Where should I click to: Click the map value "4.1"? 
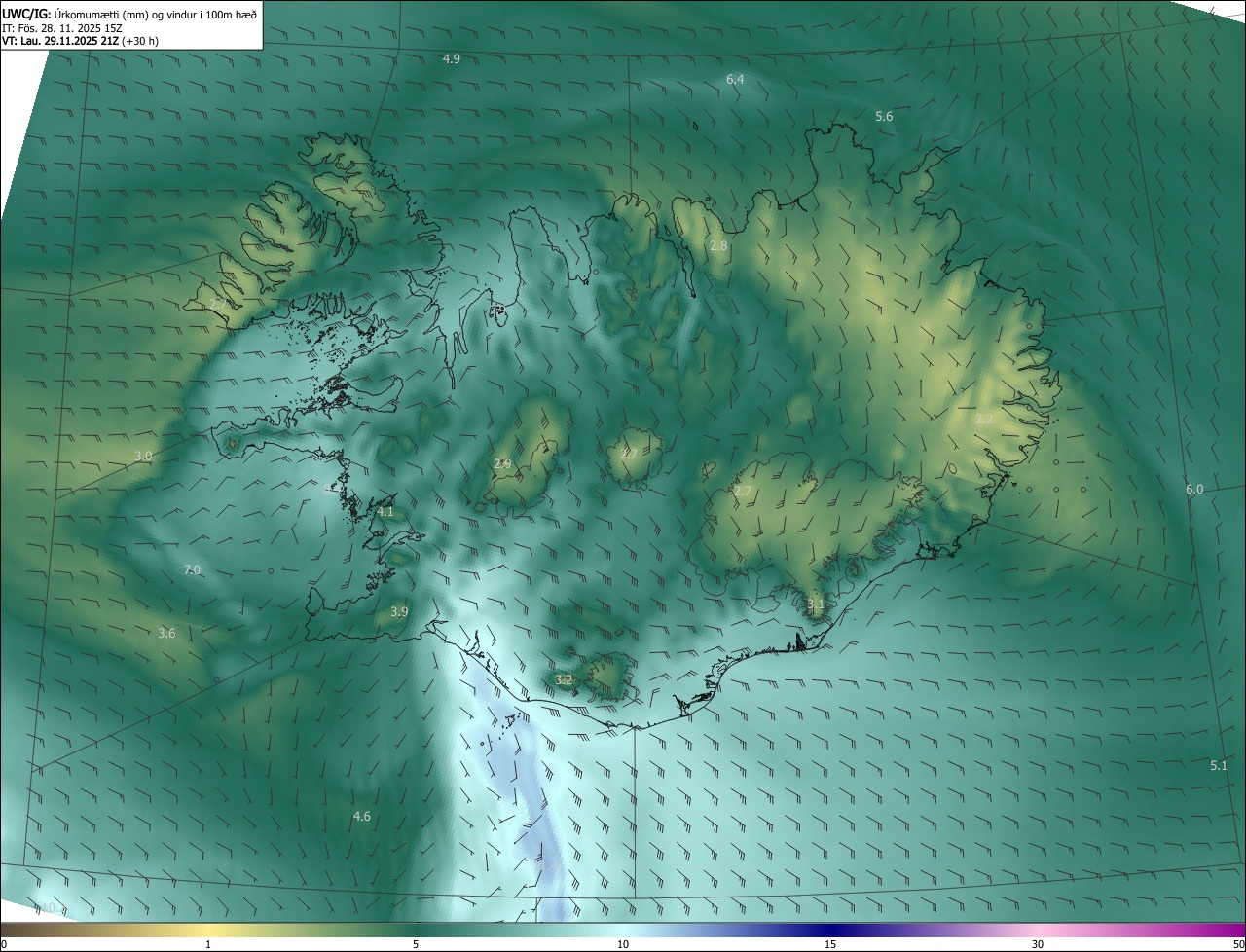coord(385,511)
